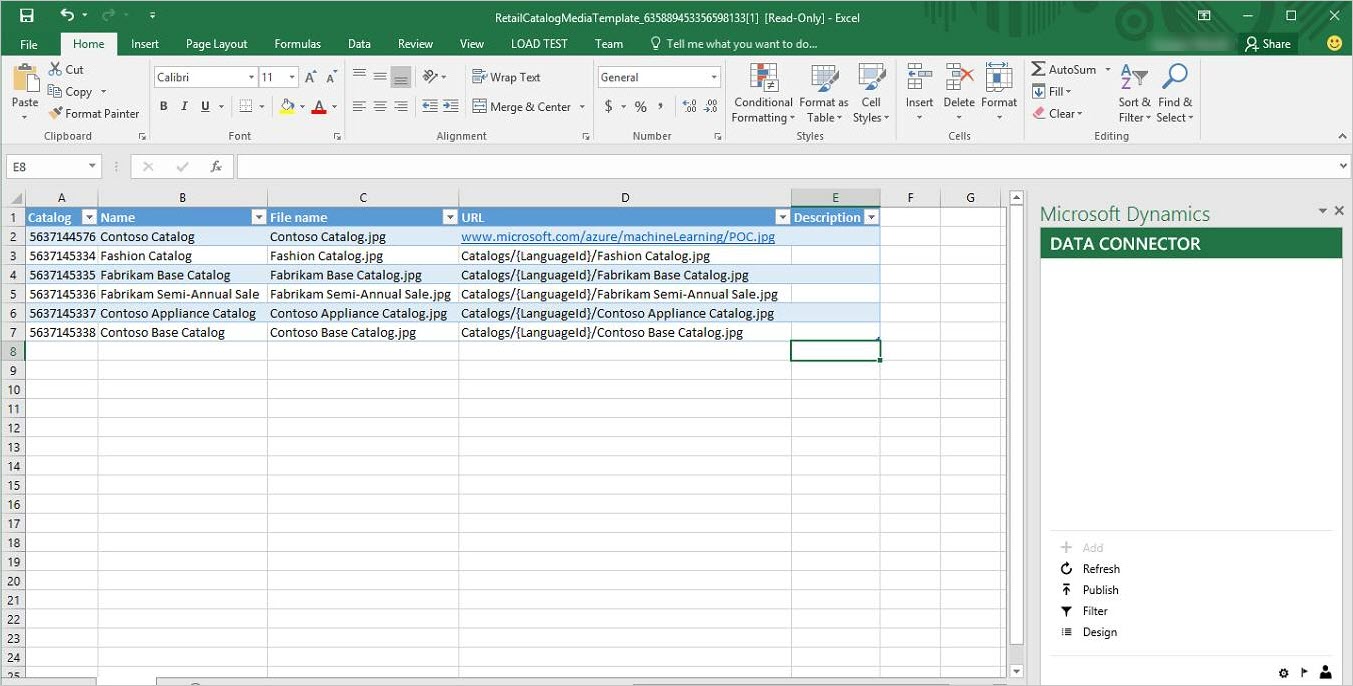Open the Format Painter tool

[94, 113]
